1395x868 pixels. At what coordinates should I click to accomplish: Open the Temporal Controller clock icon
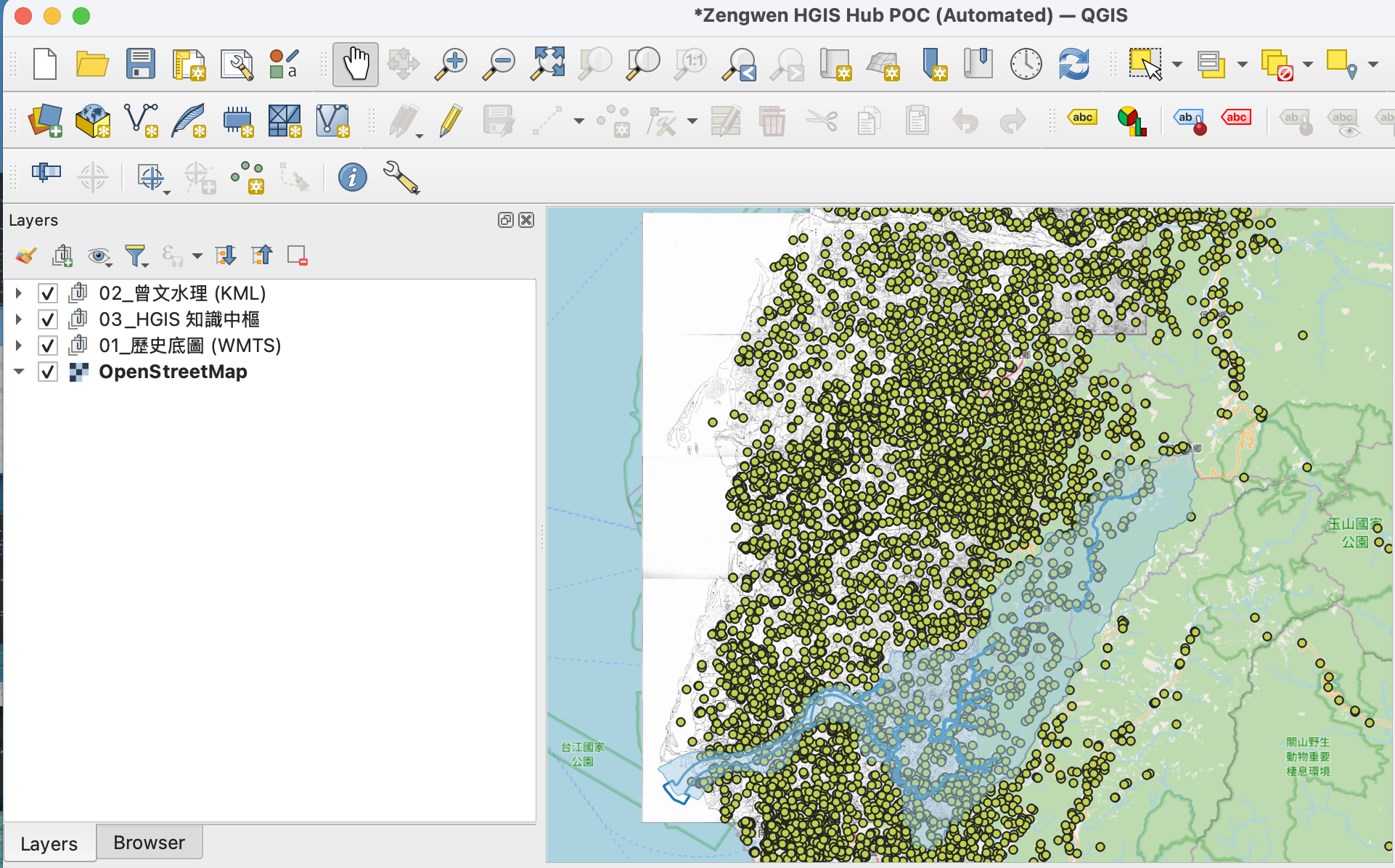pos(1026,64)
